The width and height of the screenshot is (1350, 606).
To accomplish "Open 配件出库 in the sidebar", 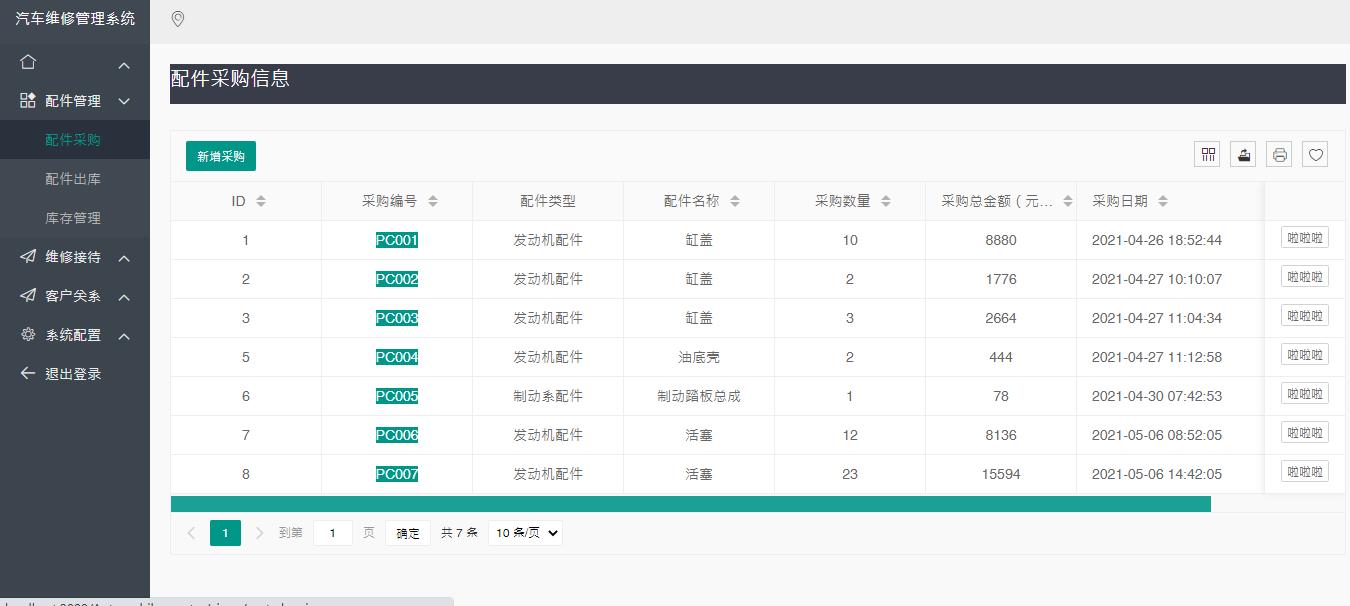I will click(x=73, y=179).
